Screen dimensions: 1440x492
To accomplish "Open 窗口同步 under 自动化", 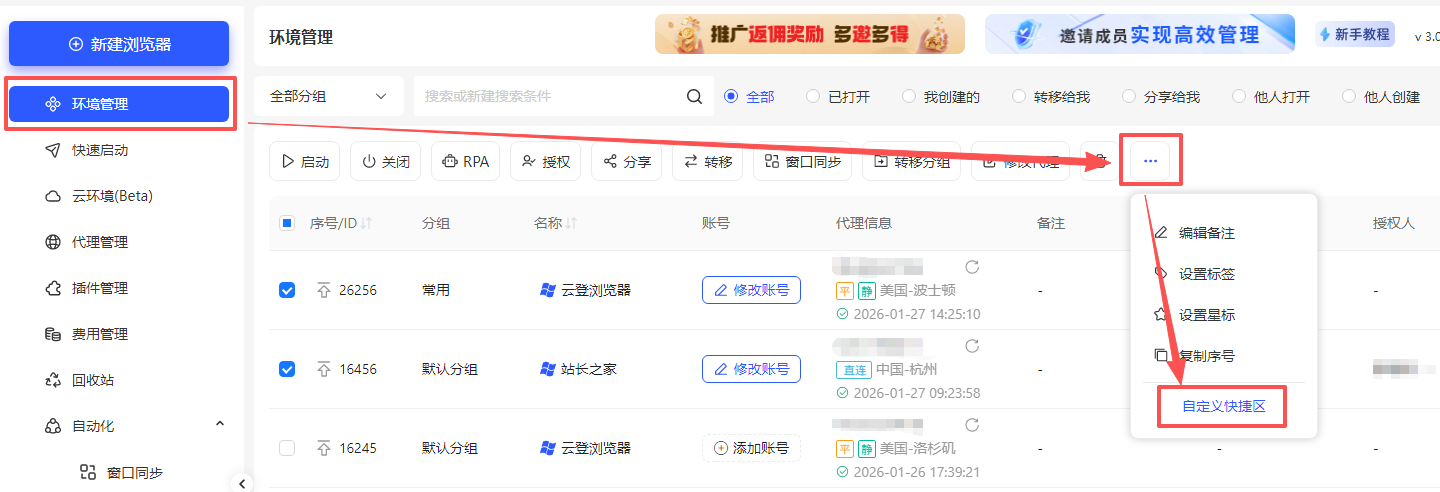I will click(x=134, y=472).
